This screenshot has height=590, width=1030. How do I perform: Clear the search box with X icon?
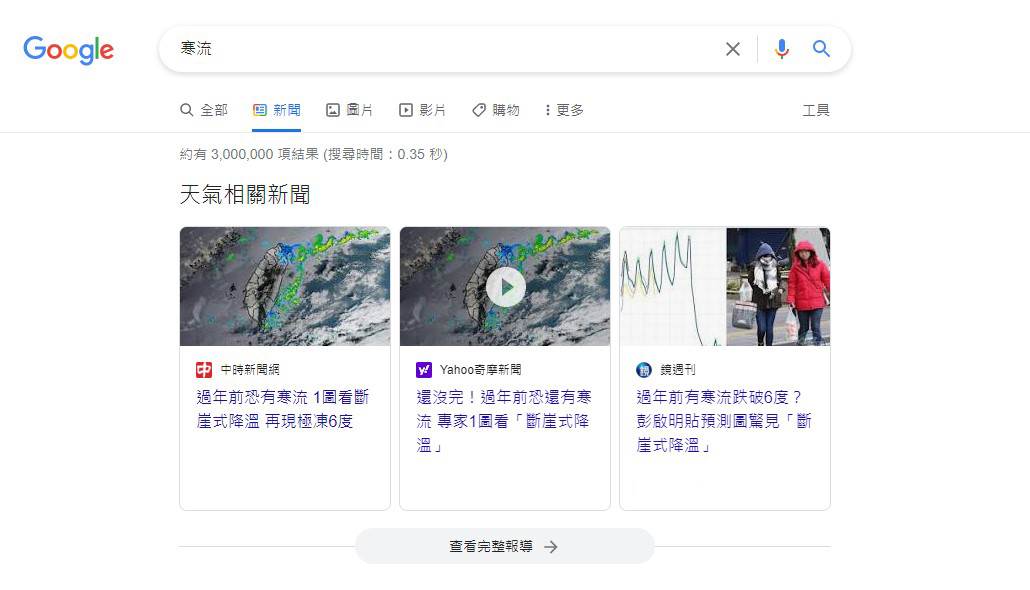(x=733, y=49)
